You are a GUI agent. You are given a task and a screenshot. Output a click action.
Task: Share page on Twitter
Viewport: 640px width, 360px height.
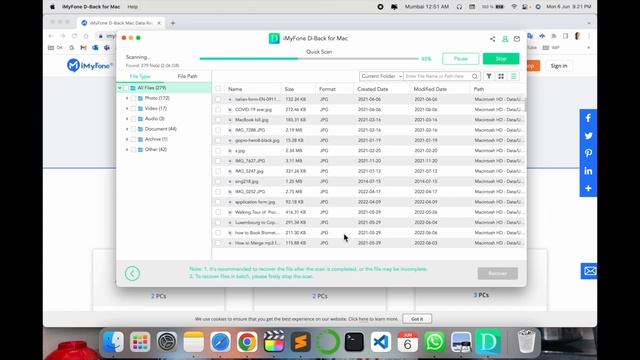coord(588,136)
